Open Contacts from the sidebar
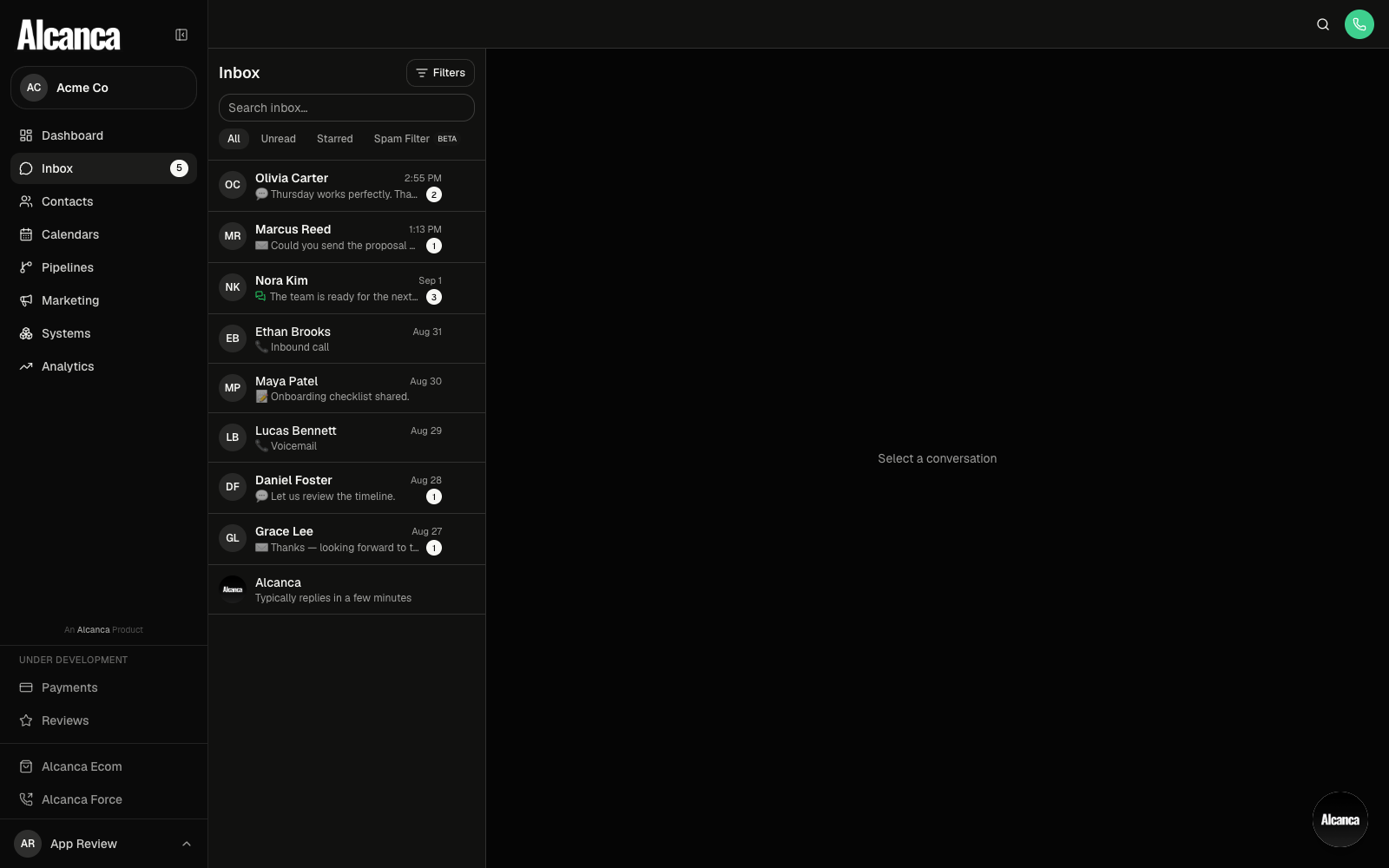 (x=103, y=201)
